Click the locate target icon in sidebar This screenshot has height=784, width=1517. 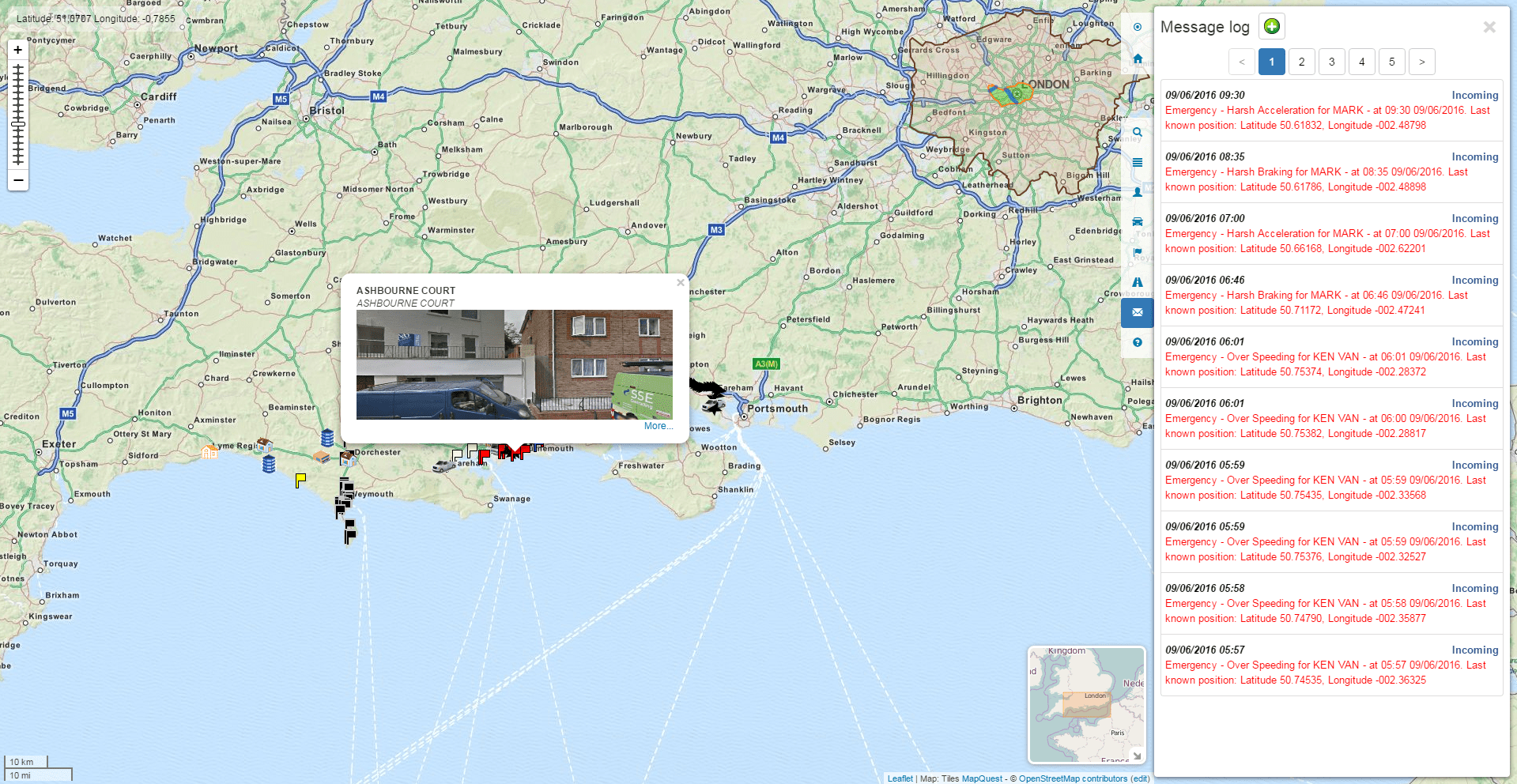(x=1137, y=27)
